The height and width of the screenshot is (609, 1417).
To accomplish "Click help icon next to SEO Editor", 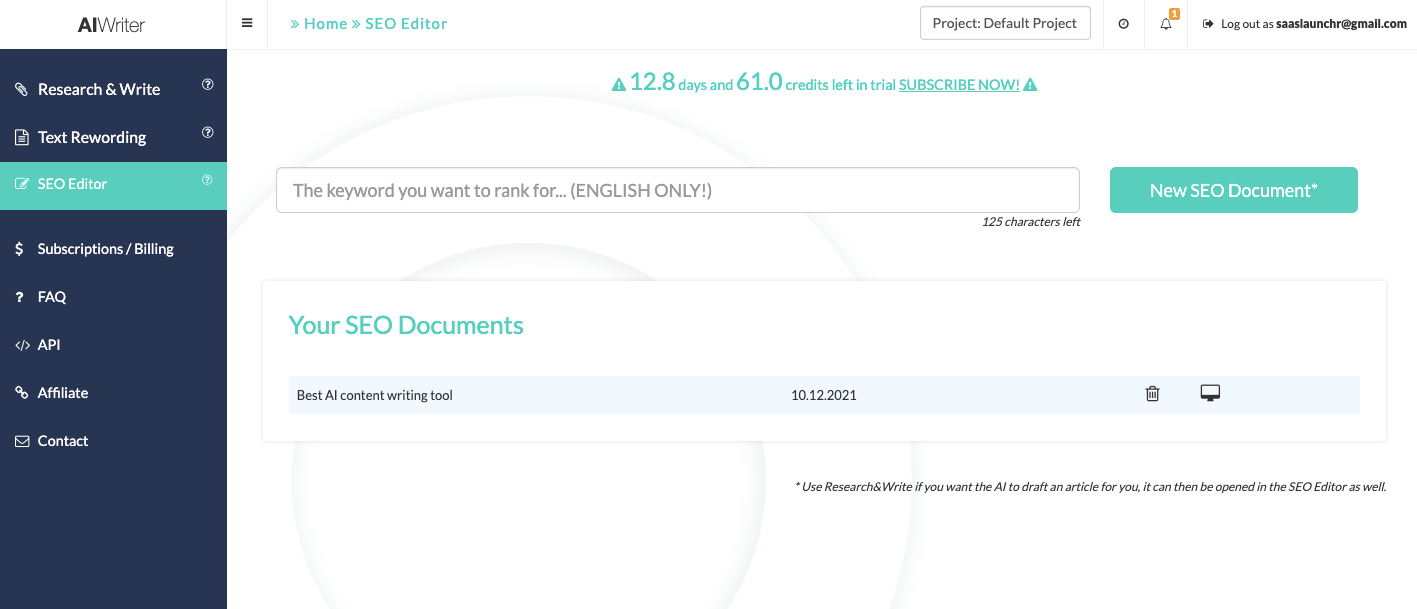I will coord(208,181).
